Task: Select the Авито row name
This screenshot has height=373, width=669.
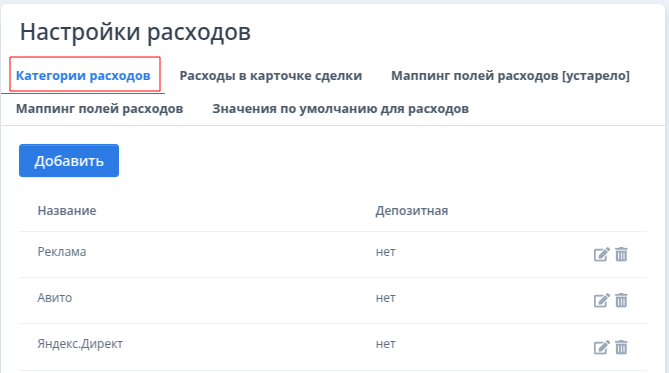Action: coord(55,297)
